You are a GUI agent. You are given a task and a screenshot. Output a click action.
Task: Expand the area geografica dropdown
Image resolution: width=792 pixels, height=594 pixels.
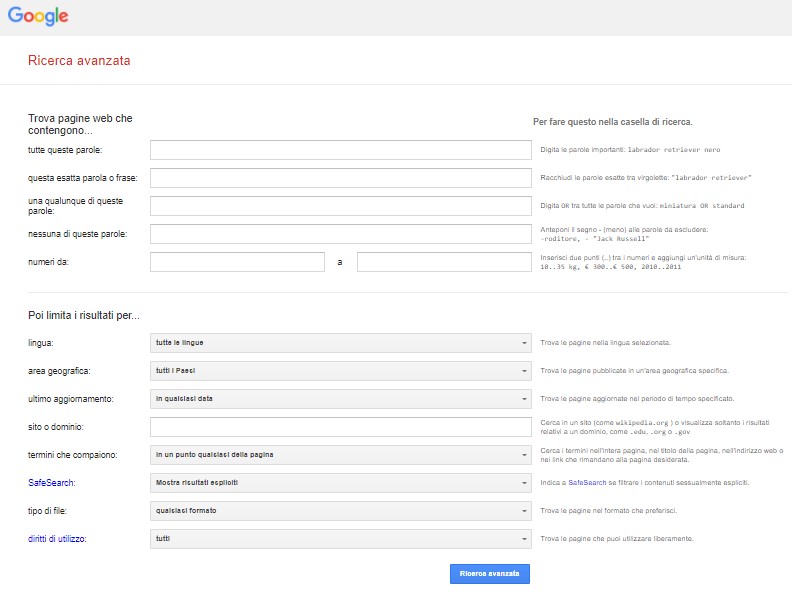point(340,371)
